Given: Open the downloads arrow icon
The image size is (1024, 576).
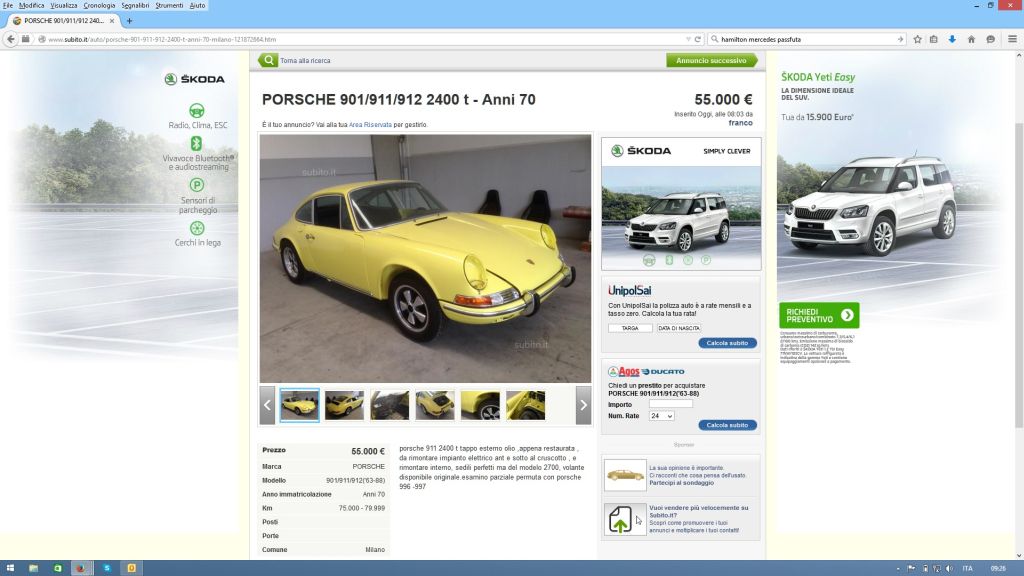Looking at the screenshot, I should point(952,39).
